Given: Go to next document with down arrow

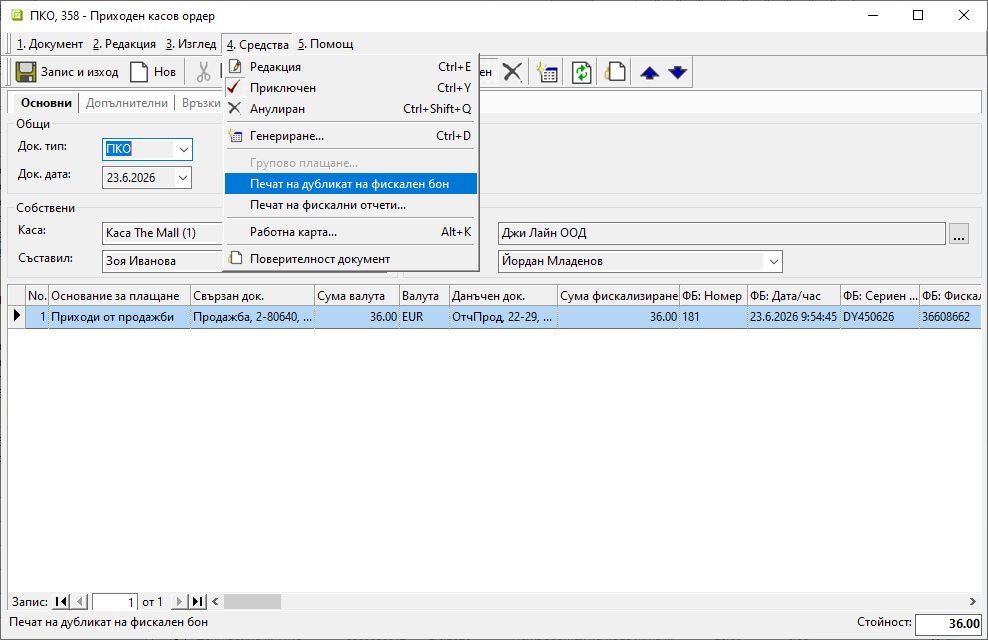Looking at the screenshot, I should [x=677, y=72].
